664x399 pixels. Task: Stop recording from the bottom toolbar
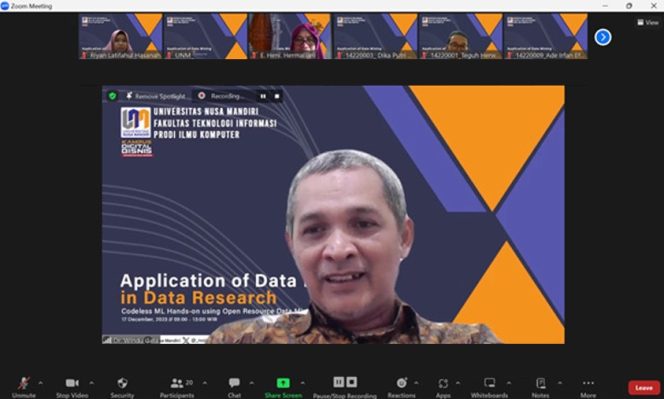(352, 382)
